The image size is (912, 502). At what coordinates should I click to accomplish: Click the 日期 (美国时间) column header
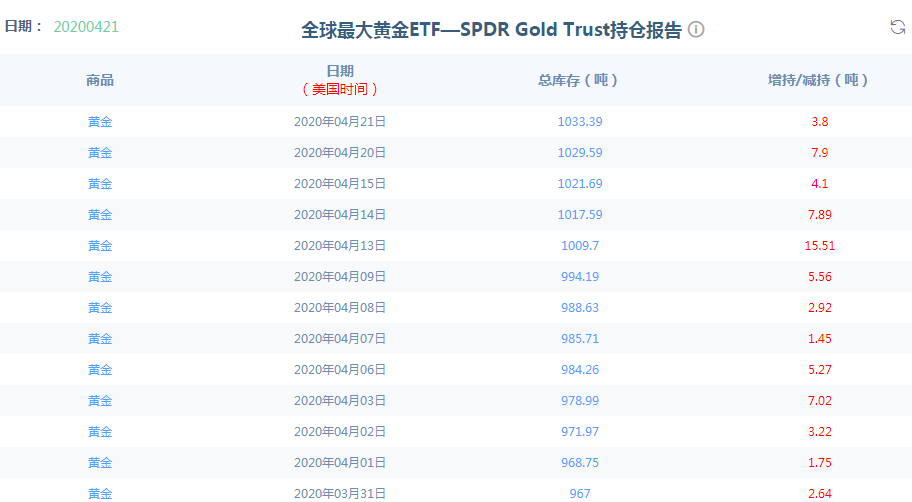click(x=340, y=80)
